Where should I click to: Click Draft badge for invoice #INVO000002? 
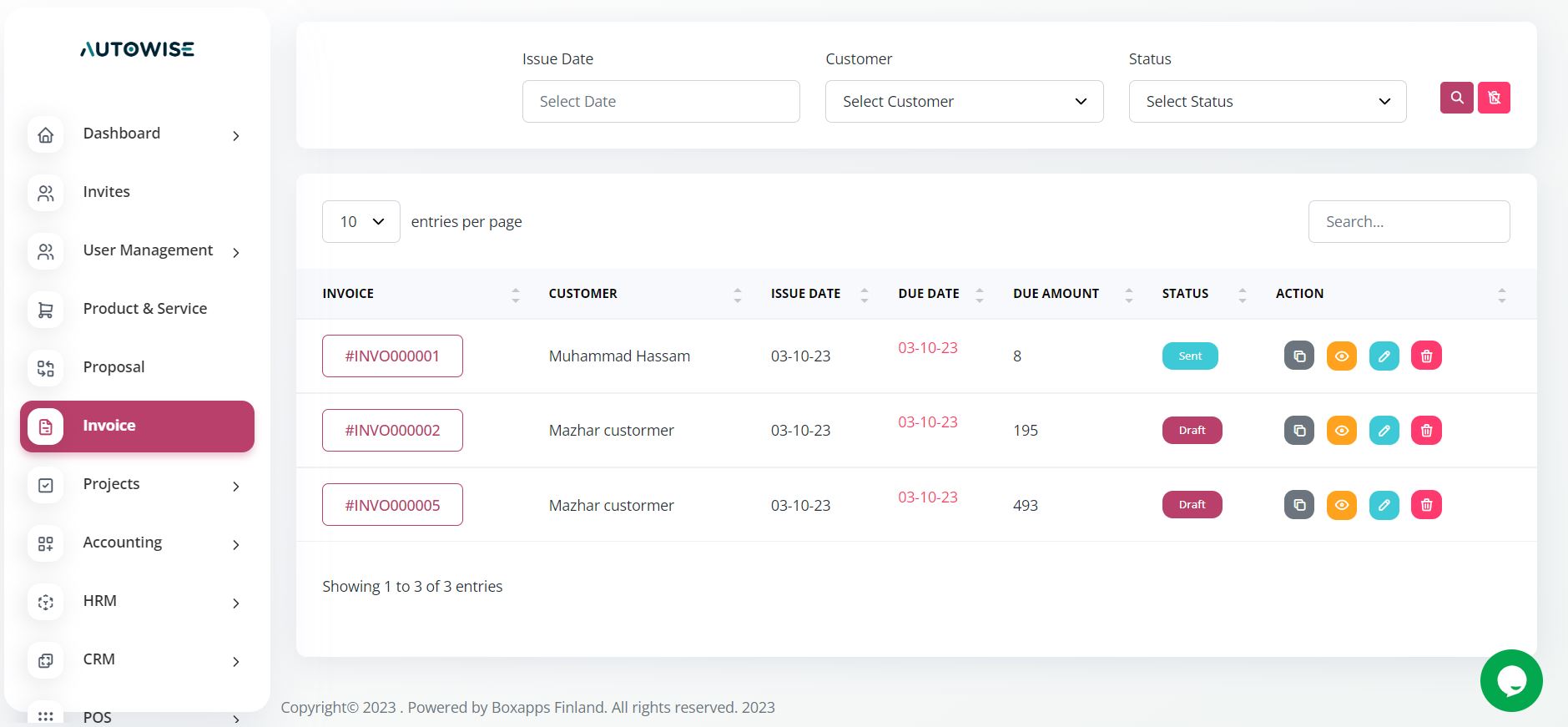click(x=1192, y=430)
